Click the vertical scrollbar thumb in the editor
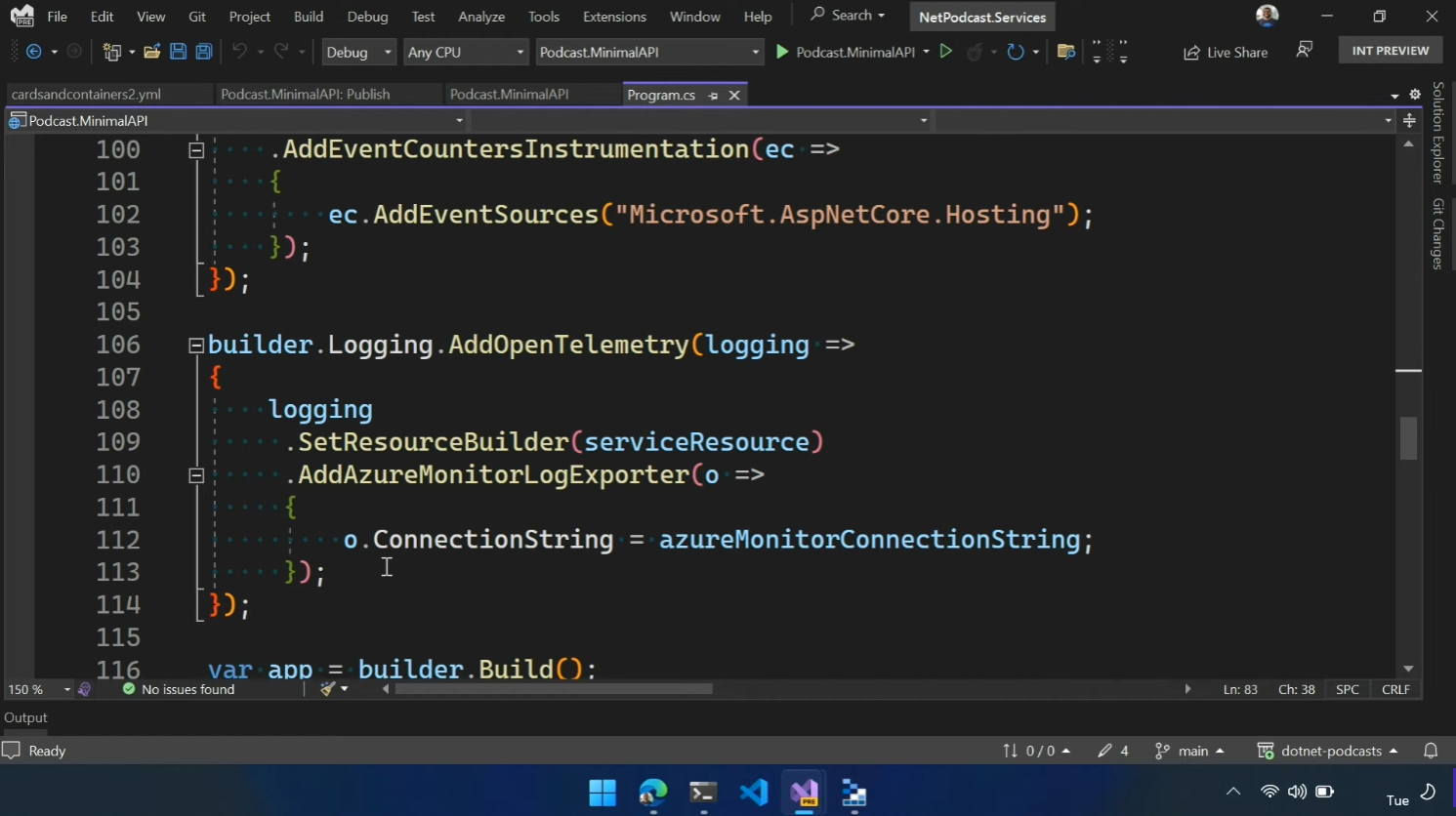The image size is (1456, 816). [x=1408, y=438]
